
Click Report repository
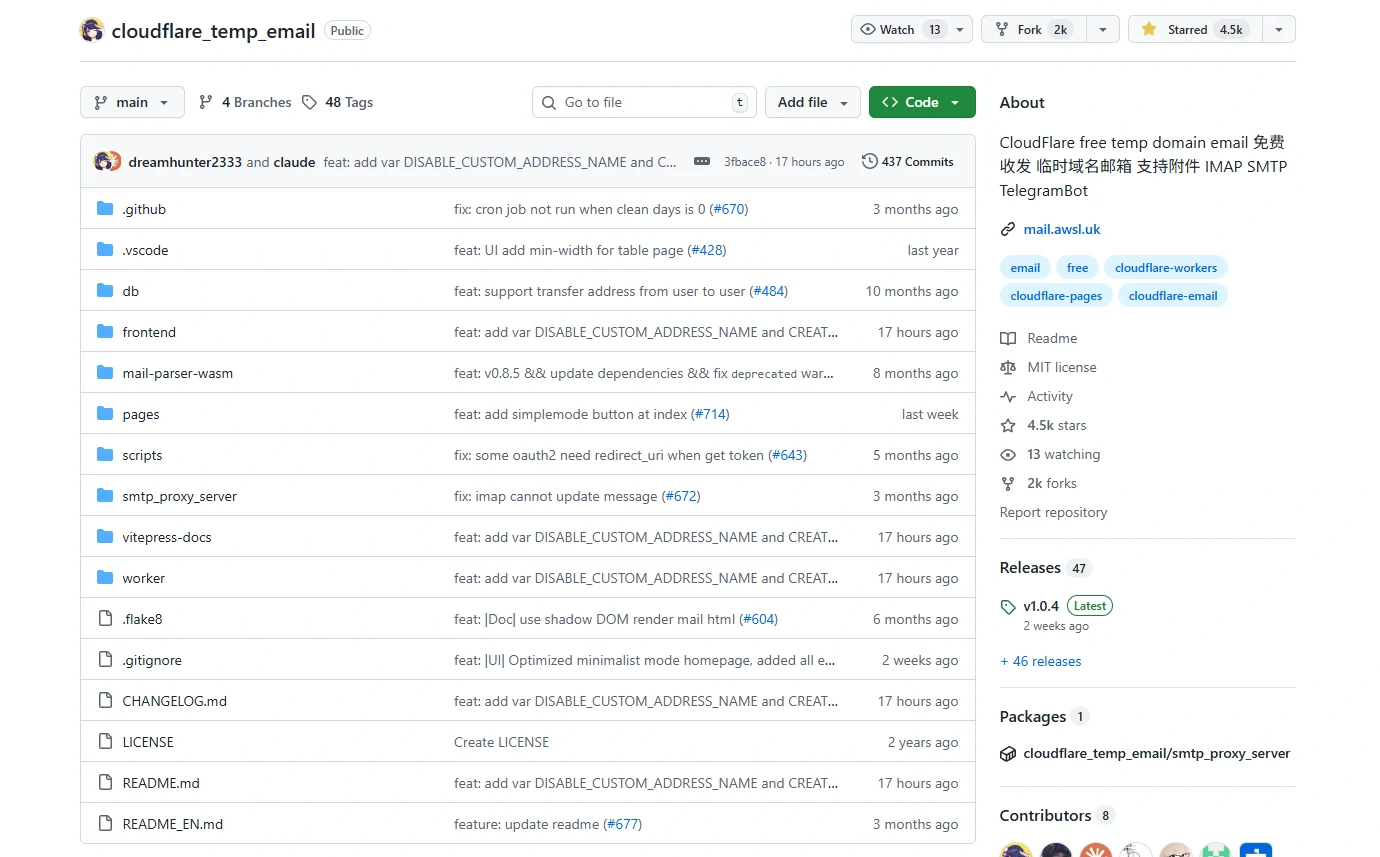pos(1054,512)
